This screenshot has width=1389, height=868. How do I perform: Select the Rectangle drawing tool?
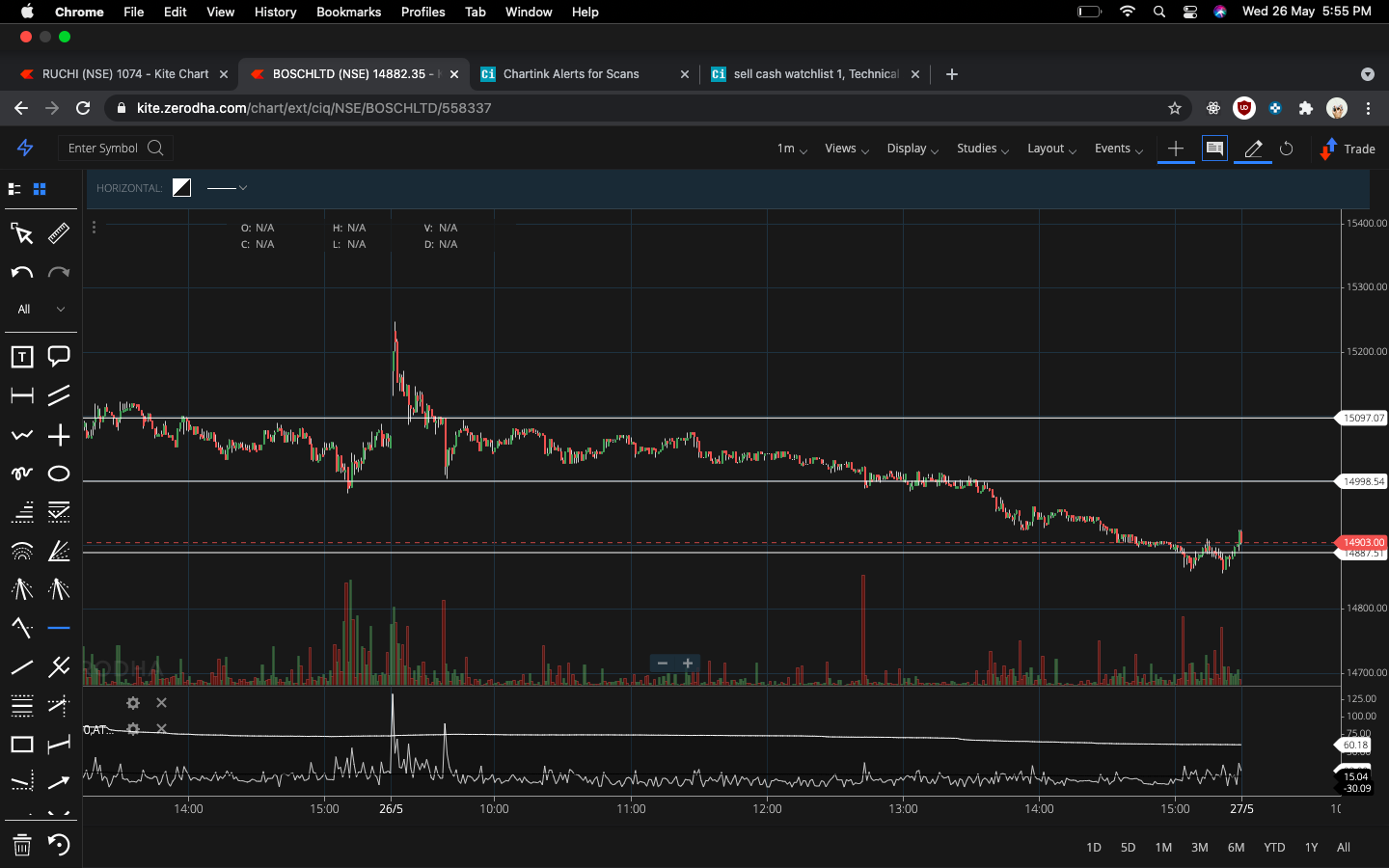coord(21,745)
